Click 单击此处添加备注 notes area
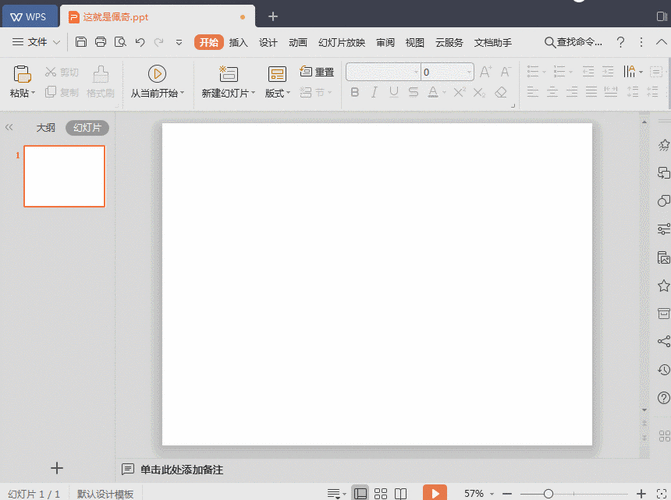This screenshot has height=500, width=671. pyautogui.click(x=182, y=470)
